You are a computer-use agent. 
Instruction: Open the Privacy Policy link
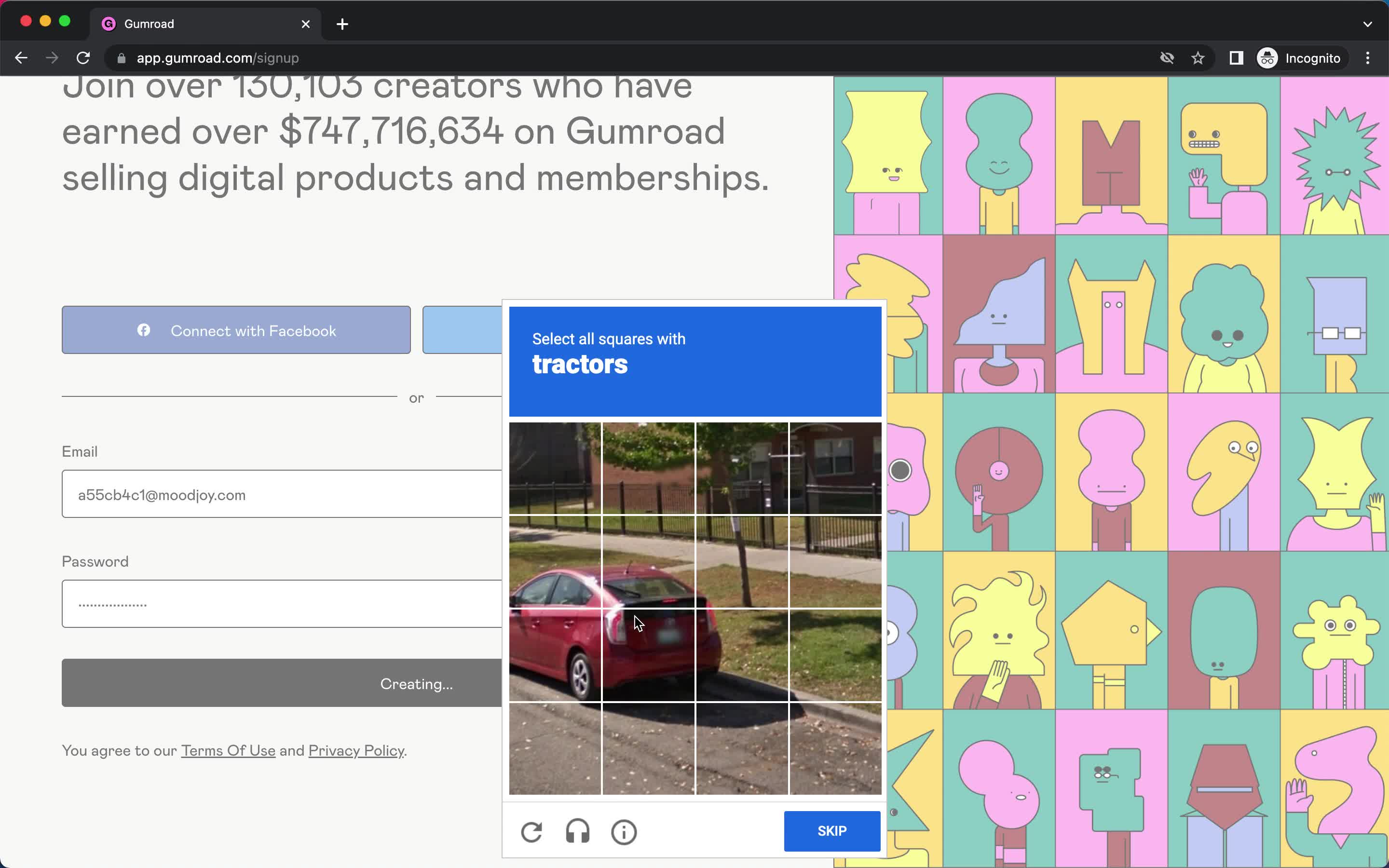pyautogui.click(x=356, y=750)
